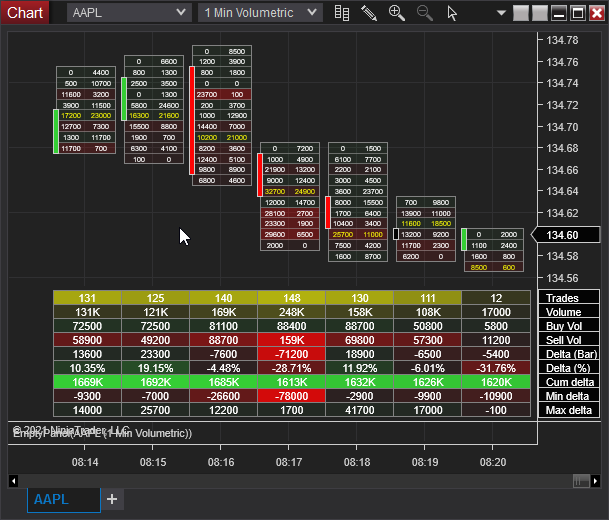Image resolution: width=609 pixels, height=520 pixels.
Task: Click the second gray window link button
Action: click(x=540, y=13)
